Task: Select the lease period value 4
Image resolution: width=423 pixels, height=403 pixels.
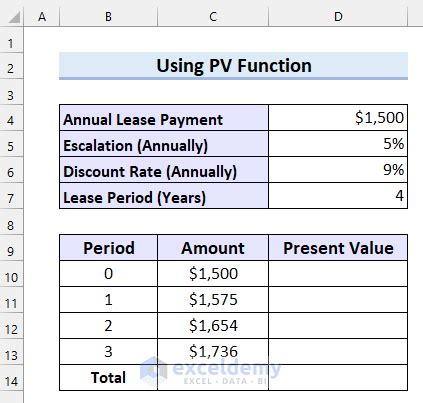Action: click(338, 196)
